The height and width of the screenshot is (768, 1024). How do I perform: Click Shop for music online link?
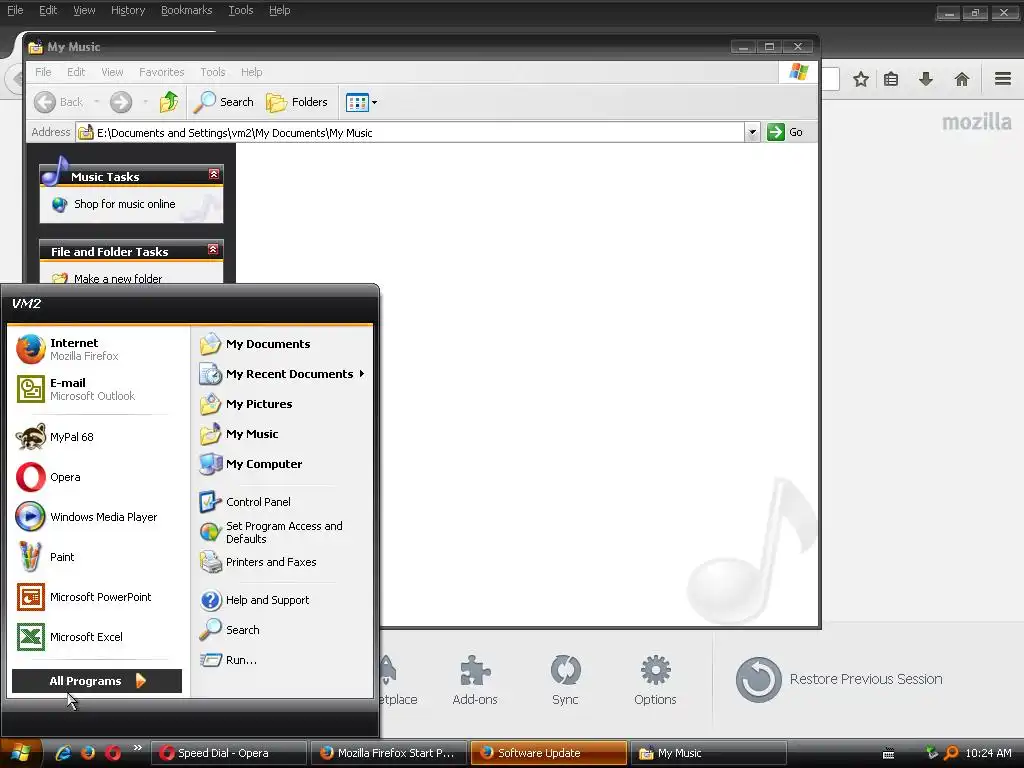tap(124, 204)
